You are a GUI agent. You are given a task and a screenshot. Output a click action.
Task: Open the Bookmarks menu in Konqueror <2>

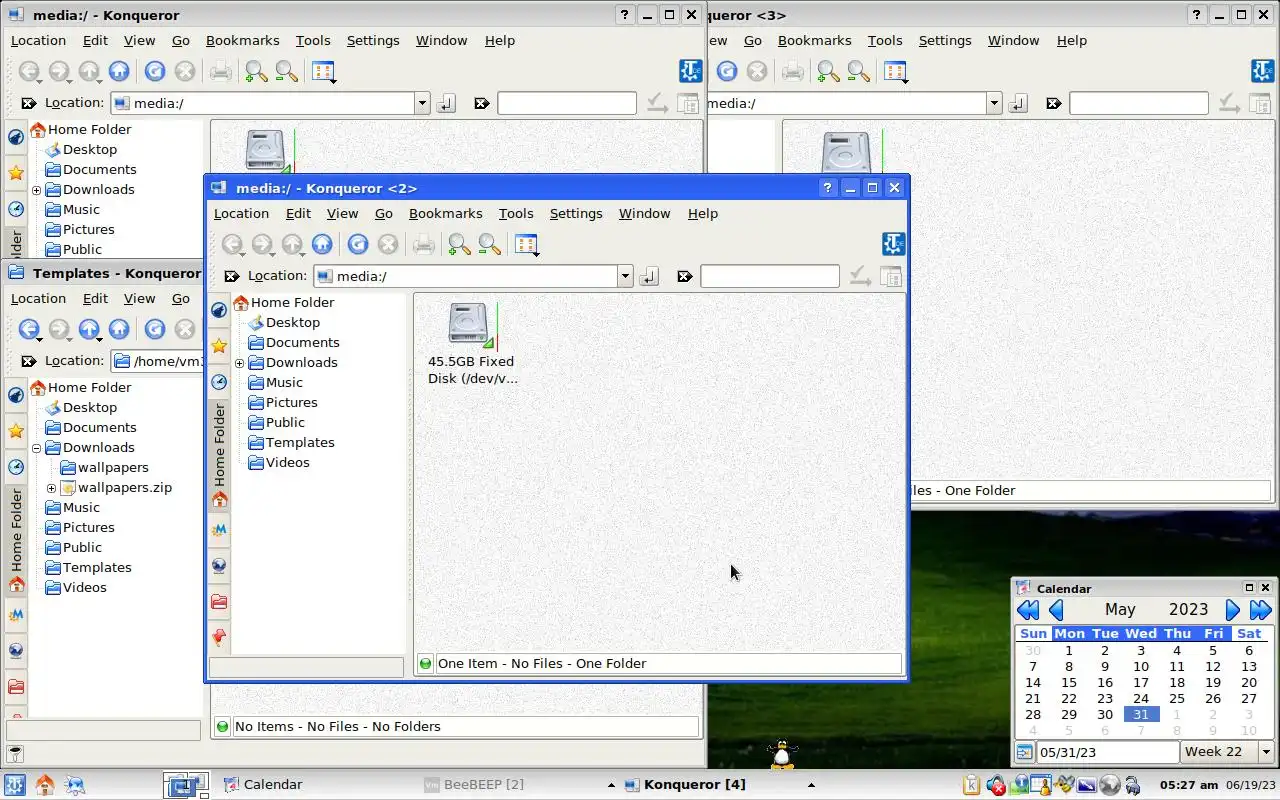(x=445, y=213)
